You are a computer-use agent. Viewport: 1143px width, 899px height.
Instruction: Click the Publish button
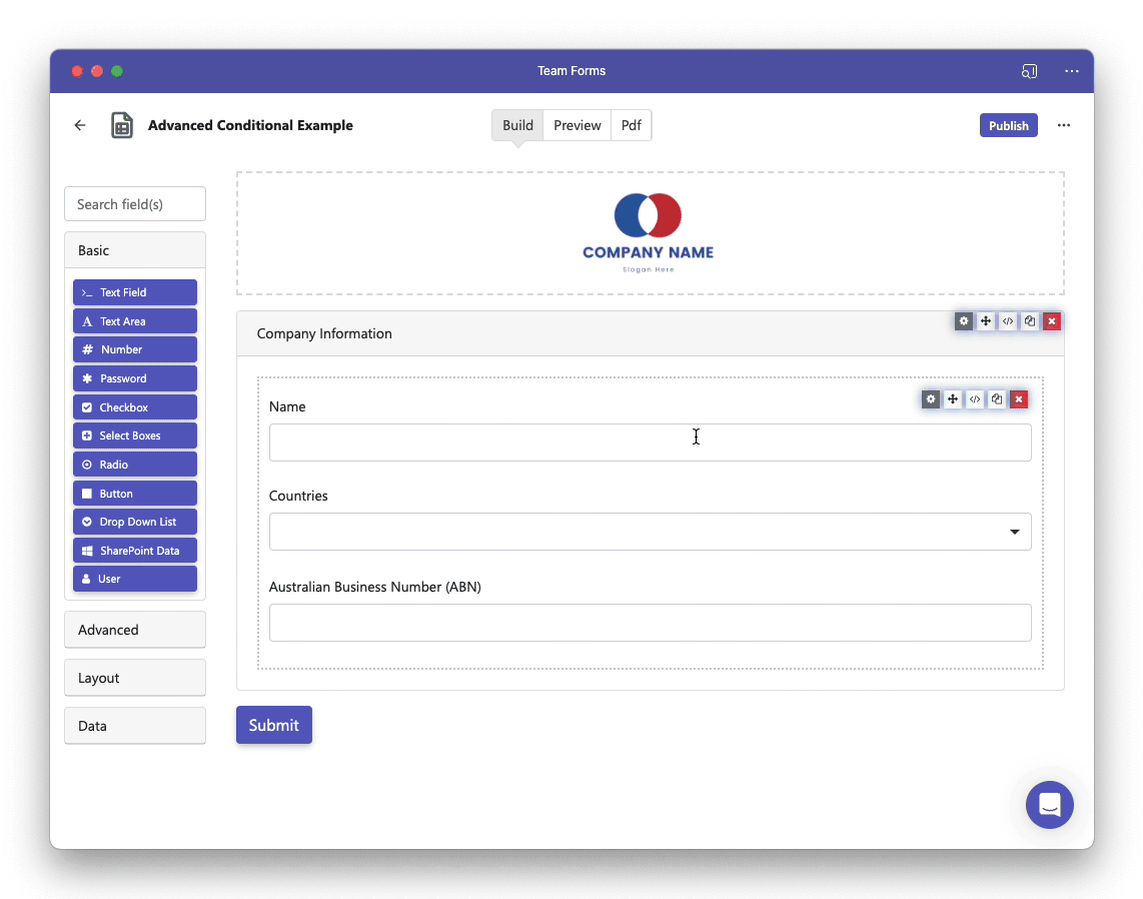point(1008,125)
